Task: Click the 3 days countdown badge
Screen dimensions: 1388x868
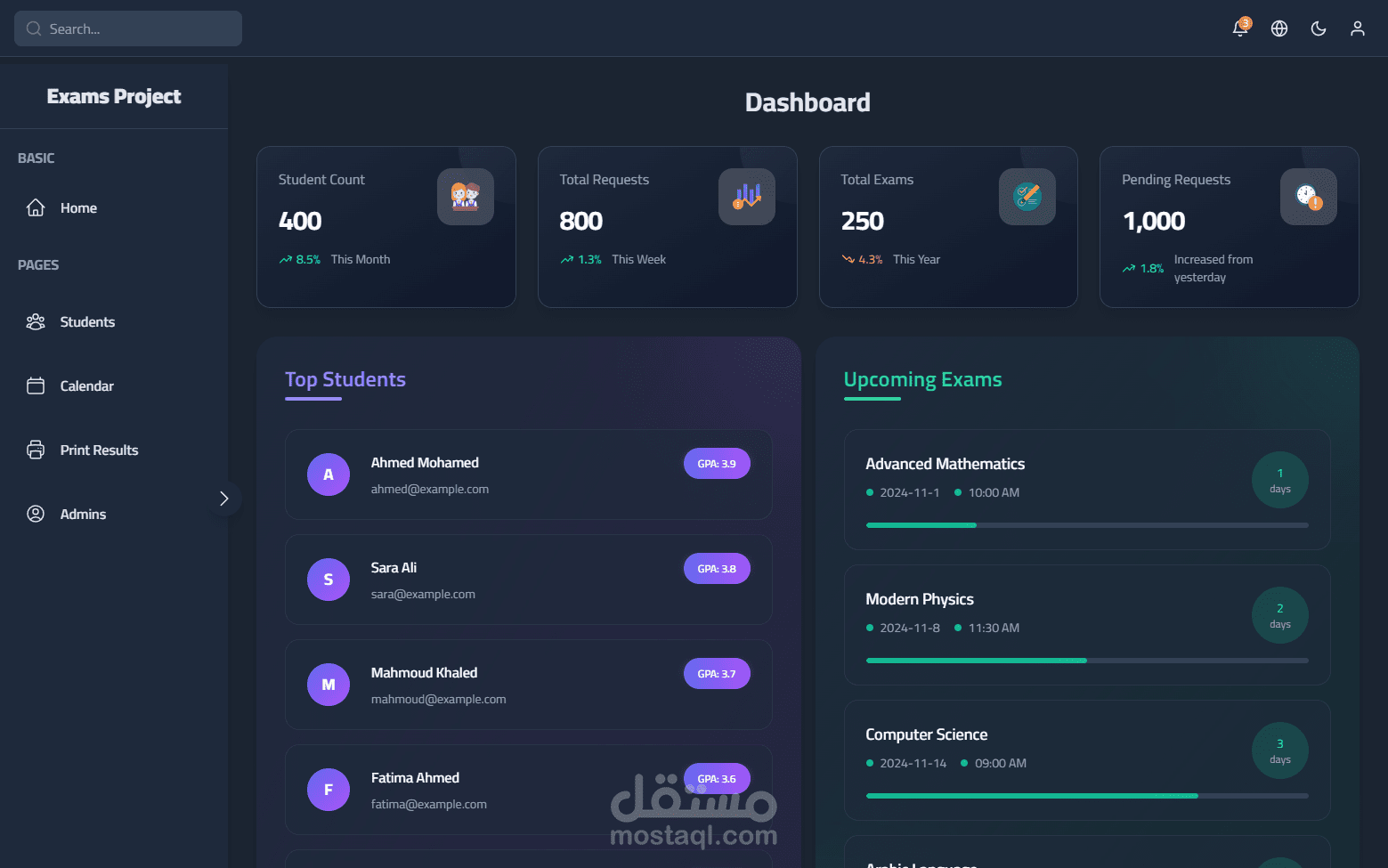Action: coord(1280,750)
